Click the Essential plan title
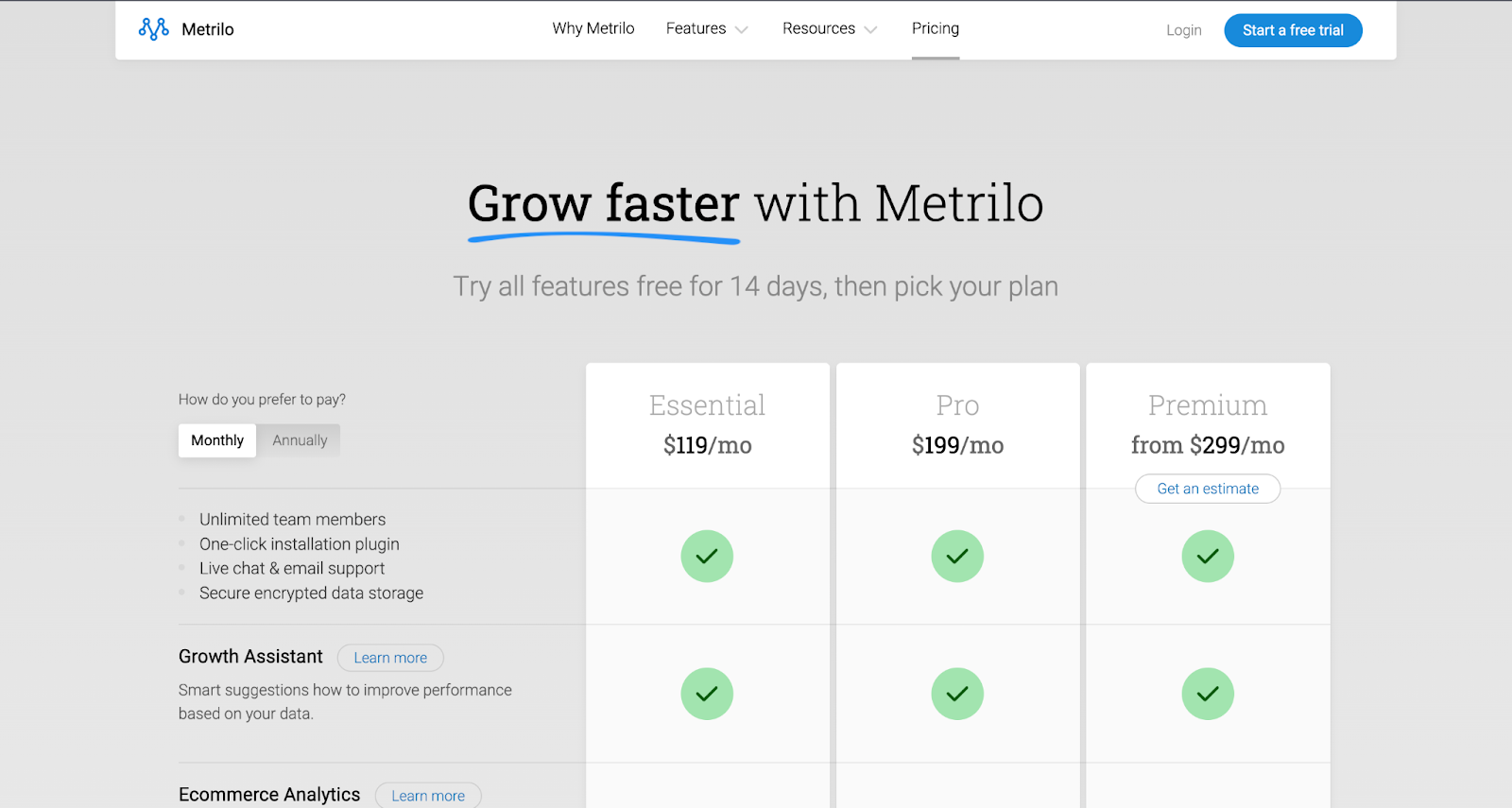 707,405
